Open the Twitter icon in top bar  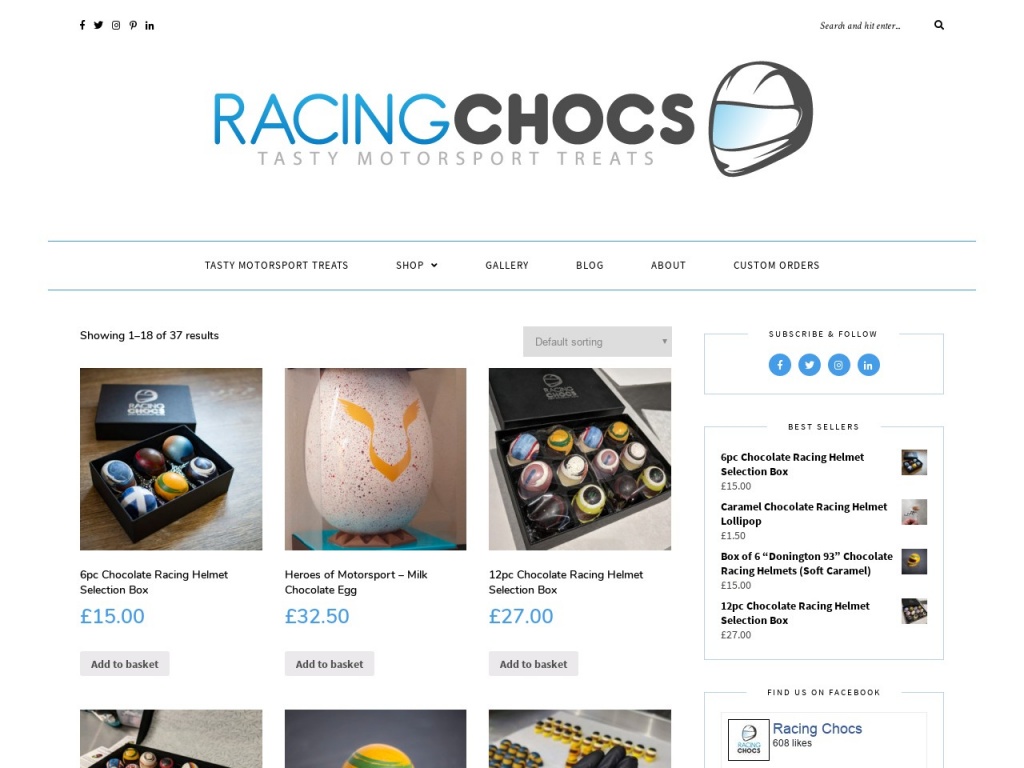tap(98, 25)
